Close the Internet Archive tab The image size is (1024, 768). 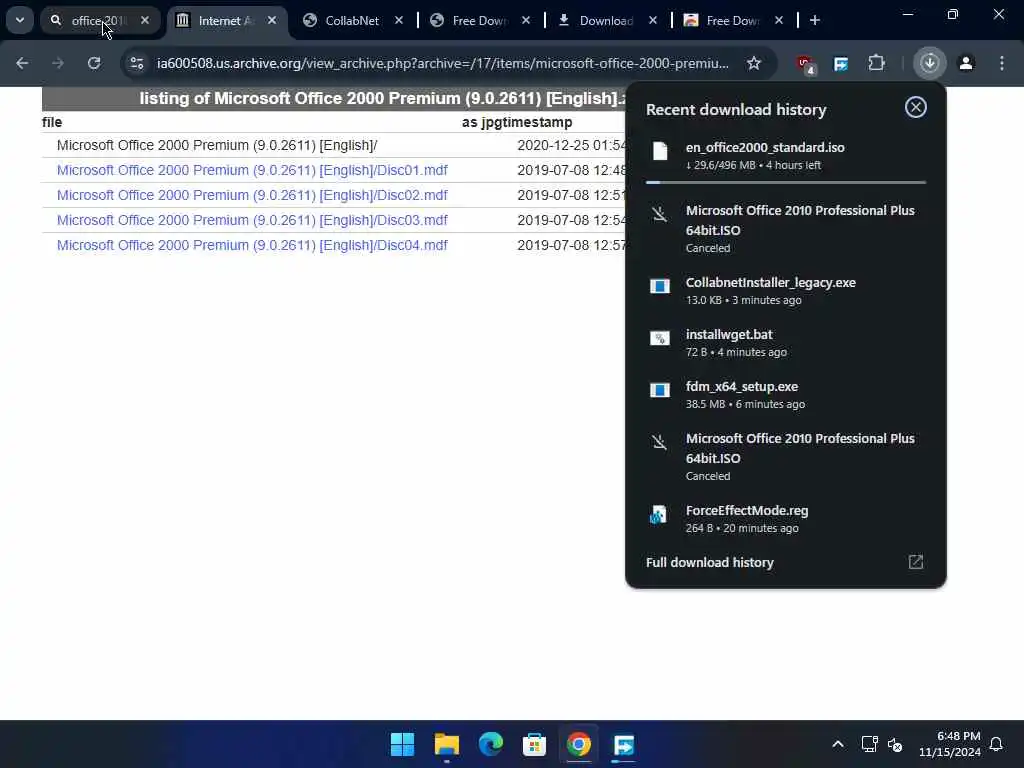click(272, 20)
